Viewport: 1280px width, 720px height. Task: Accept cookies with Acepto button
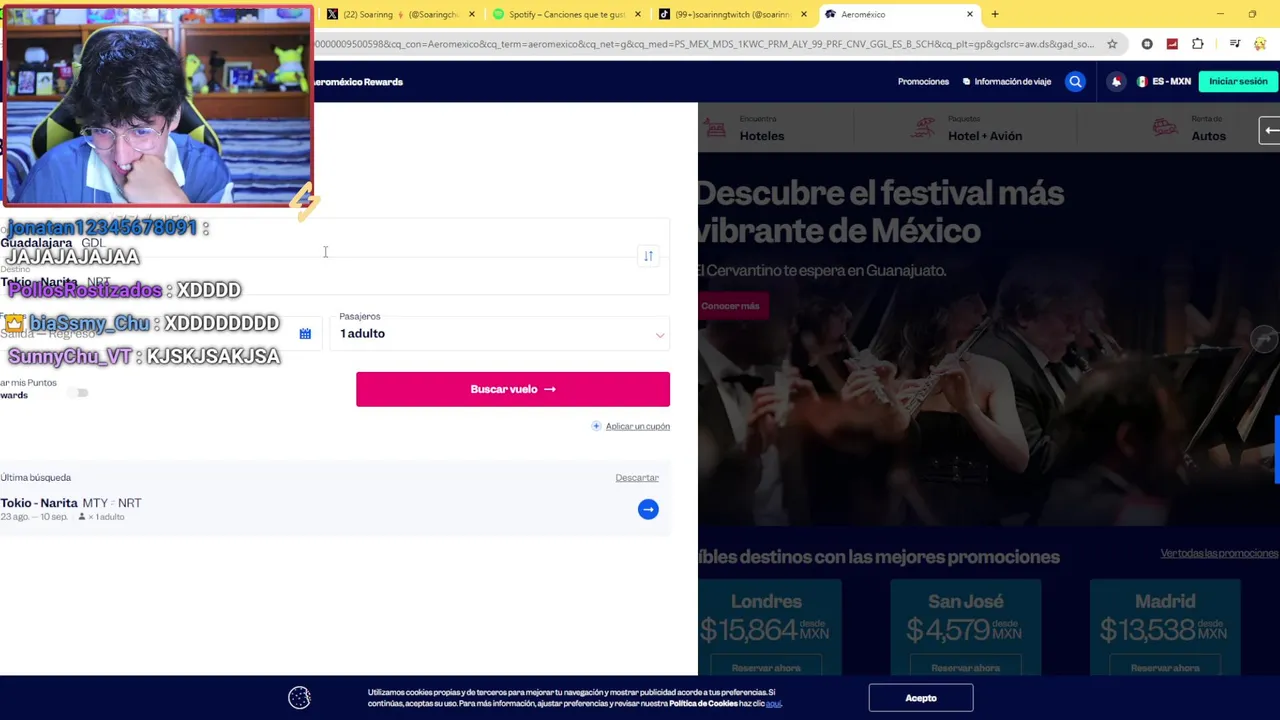(921, 698)
